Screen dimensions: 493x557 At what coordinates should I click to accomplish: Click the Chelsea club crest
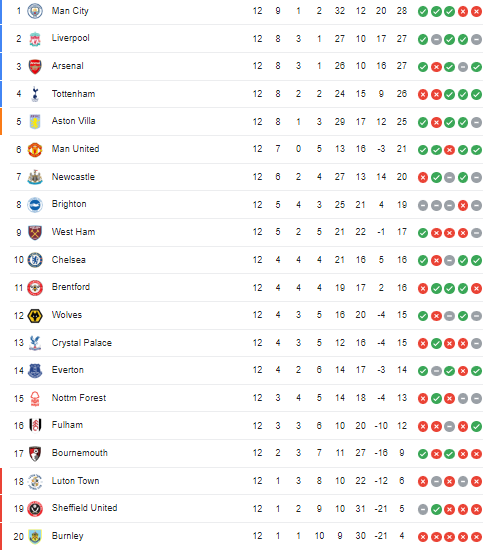click(x=35, y=260)
